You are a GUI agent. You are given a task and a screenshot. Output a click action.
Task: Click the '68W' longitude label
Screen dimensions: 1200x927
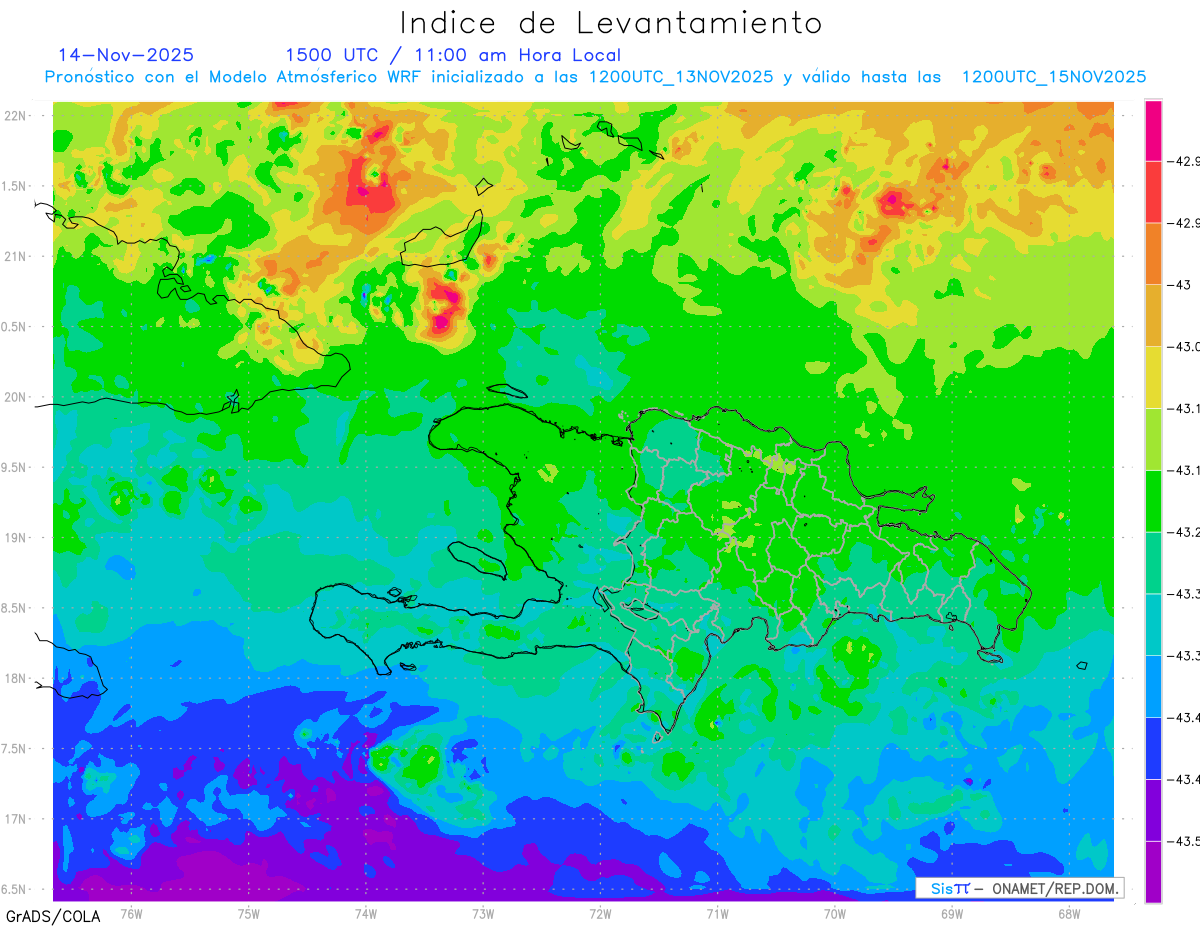[1069, 913]
